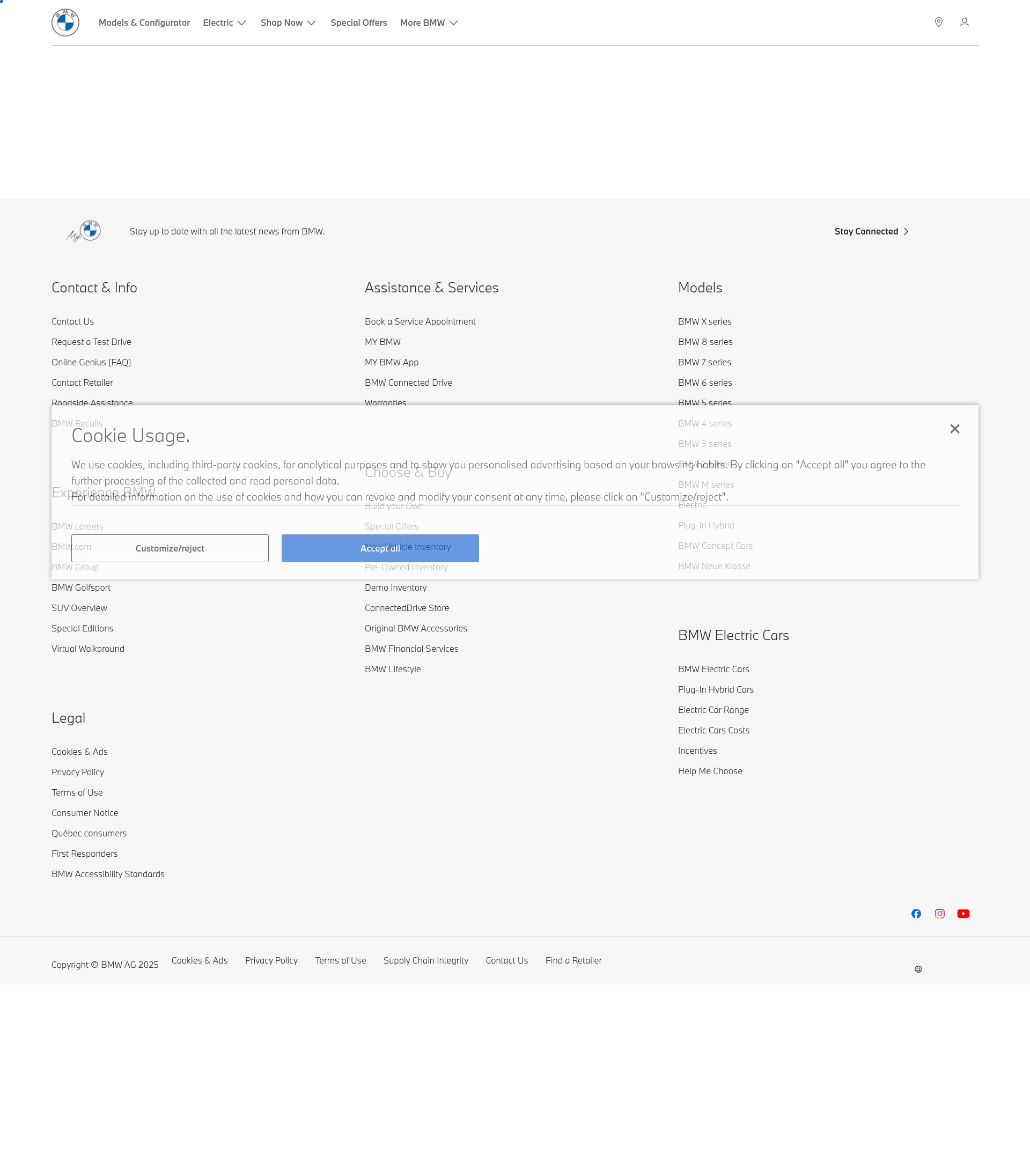
Task: Open BMW 8 series
Action: [x=705, y=342]
